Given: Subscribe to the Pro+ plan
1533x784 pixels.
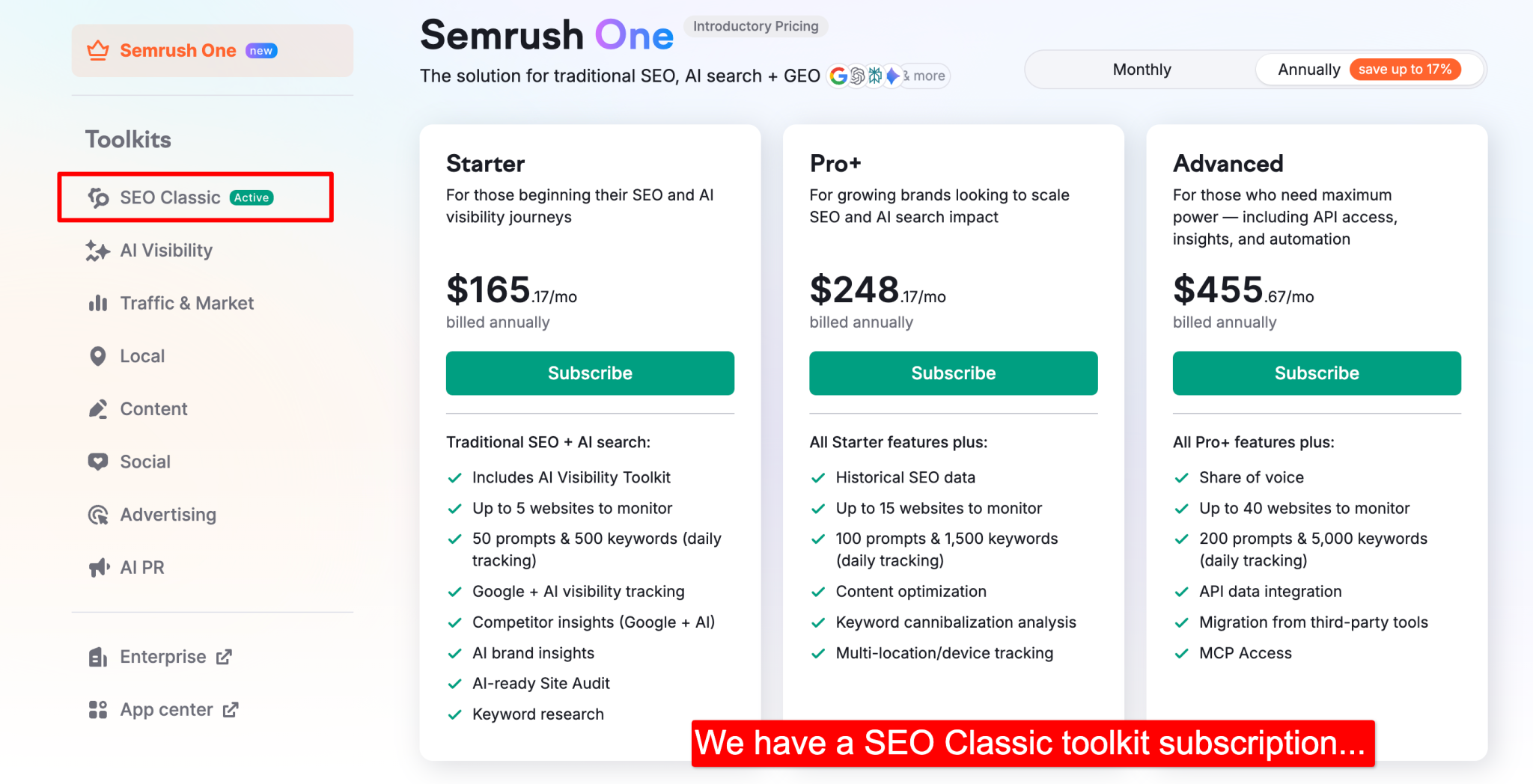Looking at the screenshot, I should point(953,373).
